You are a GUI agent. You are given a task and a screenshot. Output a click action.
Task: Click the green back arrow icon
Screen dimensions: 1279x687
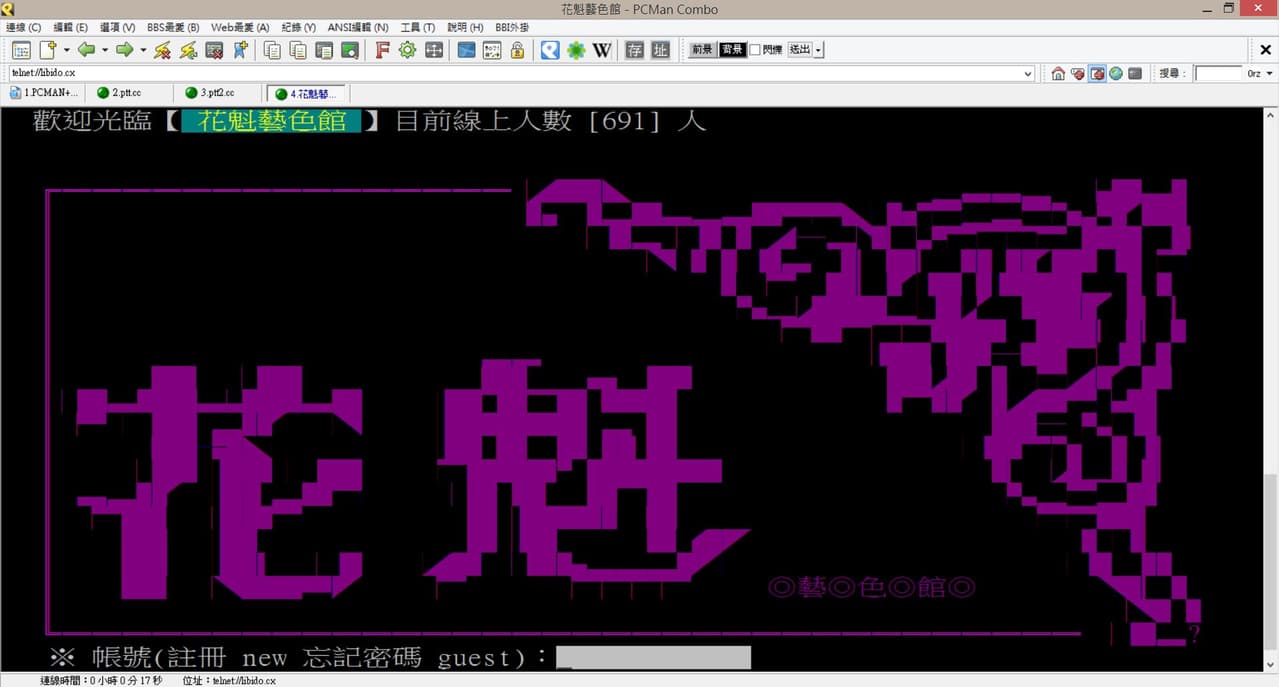[x=86, y=50]
